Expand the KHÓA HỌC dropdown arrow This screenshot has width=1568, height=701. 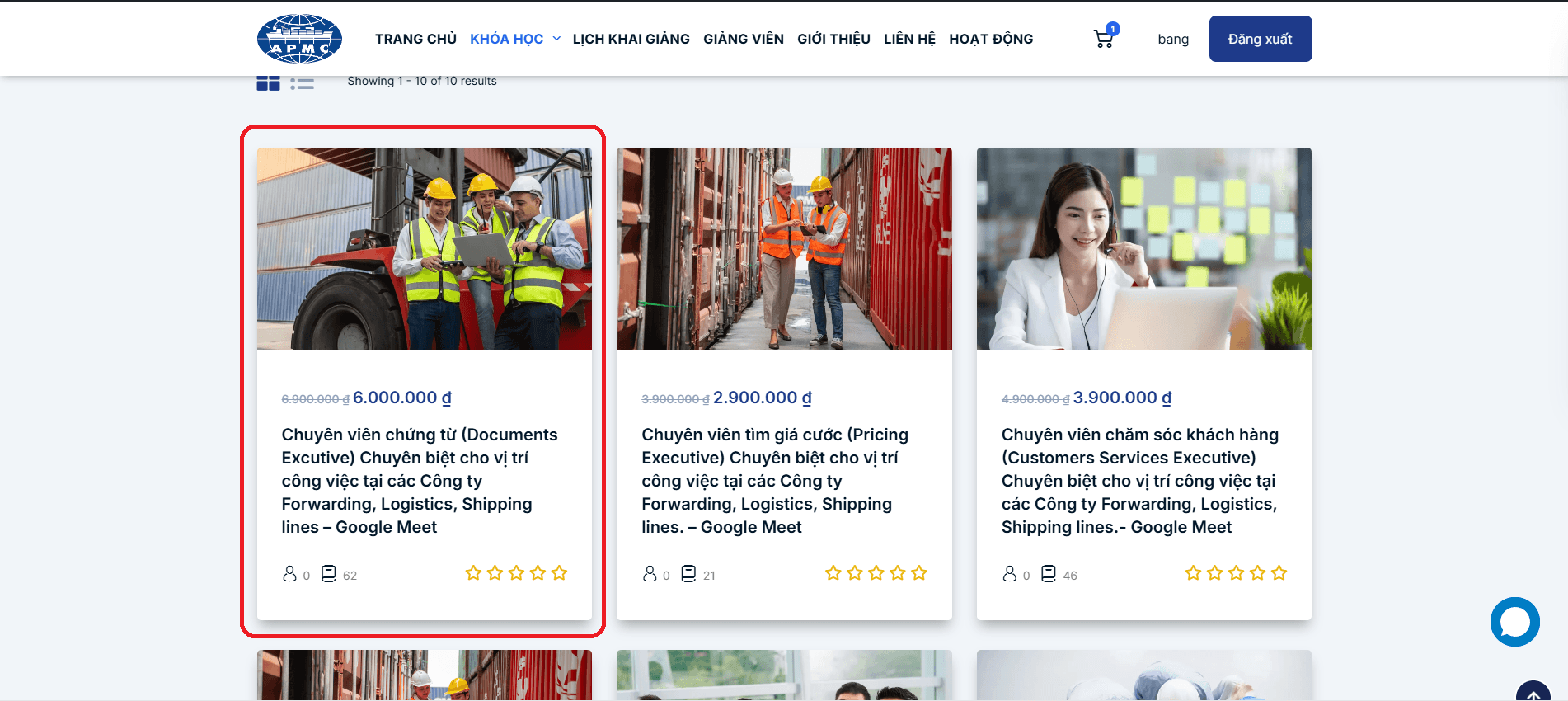click(x=556, y=39)
